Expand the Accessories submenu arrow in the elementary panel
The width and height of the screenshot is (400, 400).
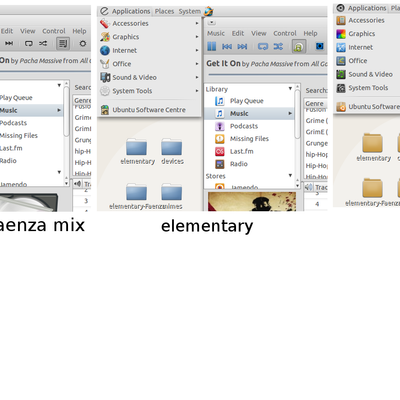197,23
